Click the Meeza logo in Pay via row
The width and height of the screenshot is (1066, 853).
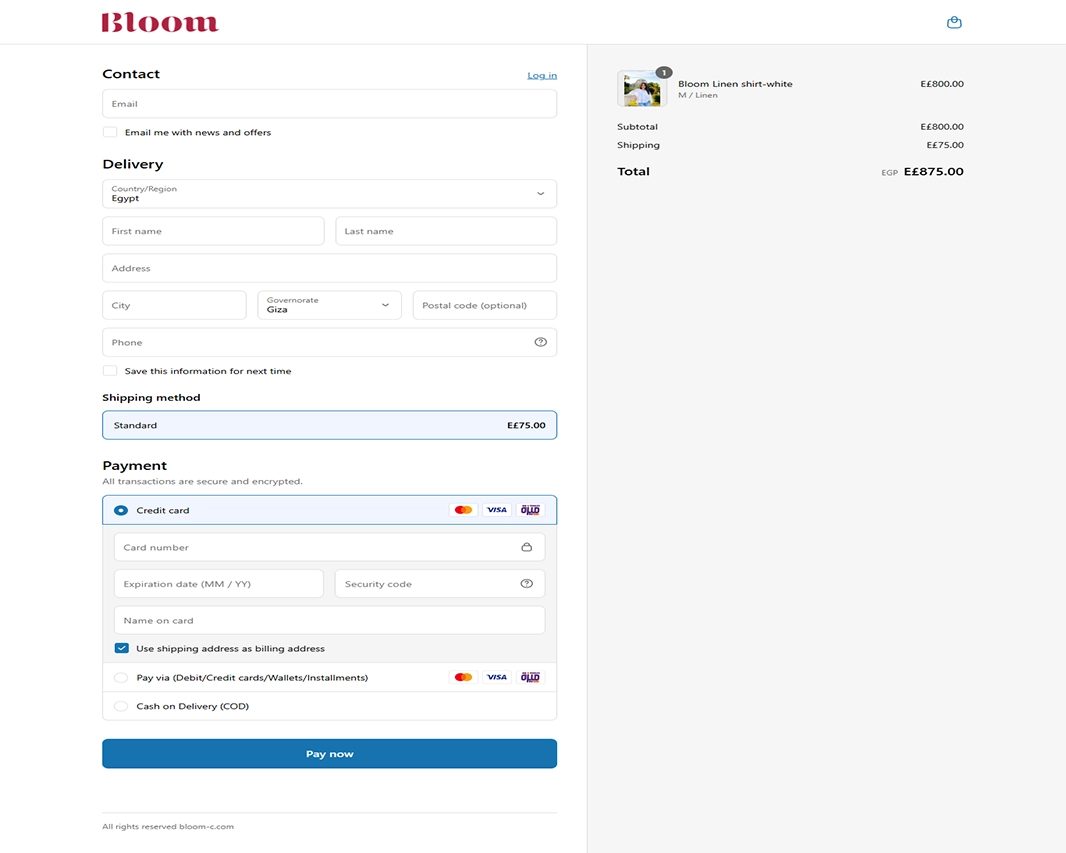[530, 677]
